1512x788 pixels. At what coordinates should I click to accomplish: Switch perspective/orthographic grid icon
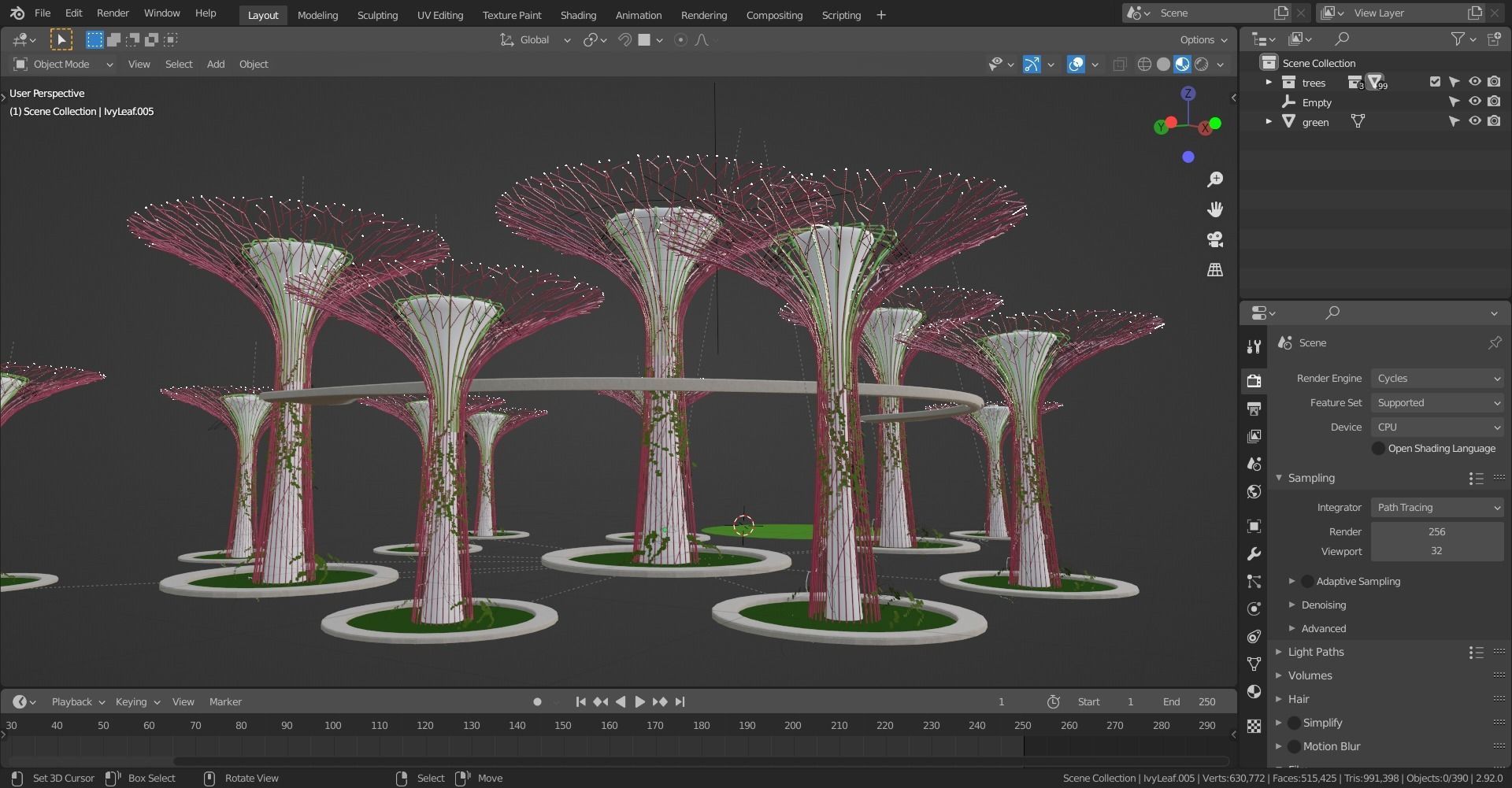click(x=1215, y=269)
